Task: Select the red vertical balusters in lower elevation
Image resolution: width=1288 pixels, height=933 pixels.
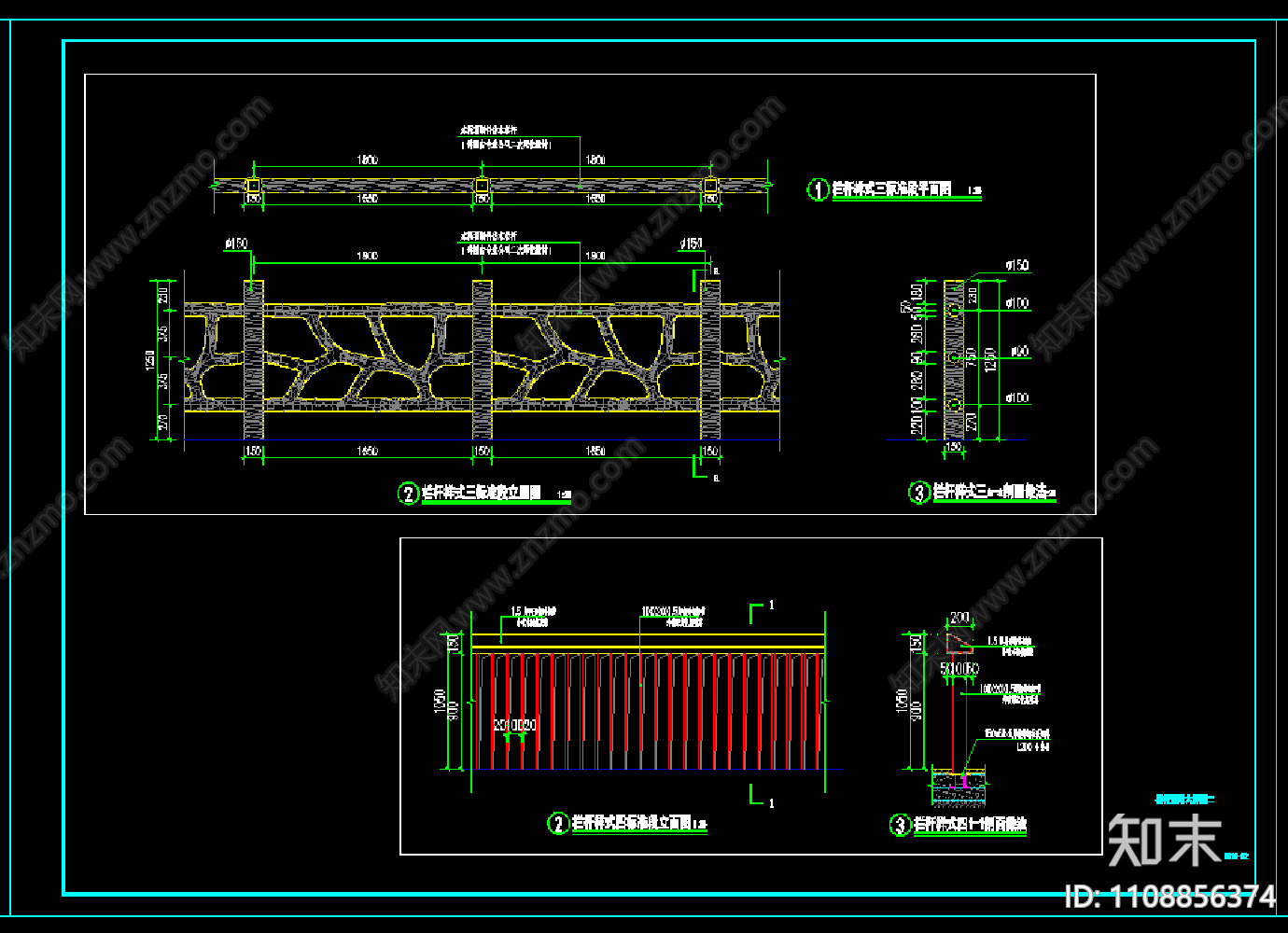Action: (x=648, y=711)
